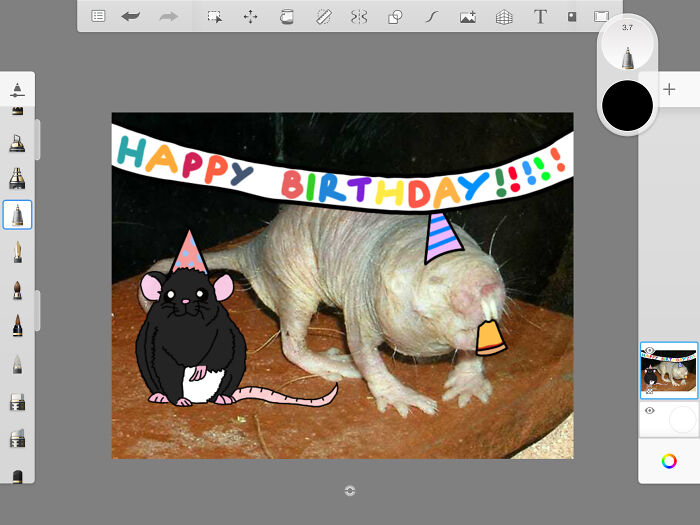Select the background layer thumbnail
This screenshot has width=700, height=525.
682,419
